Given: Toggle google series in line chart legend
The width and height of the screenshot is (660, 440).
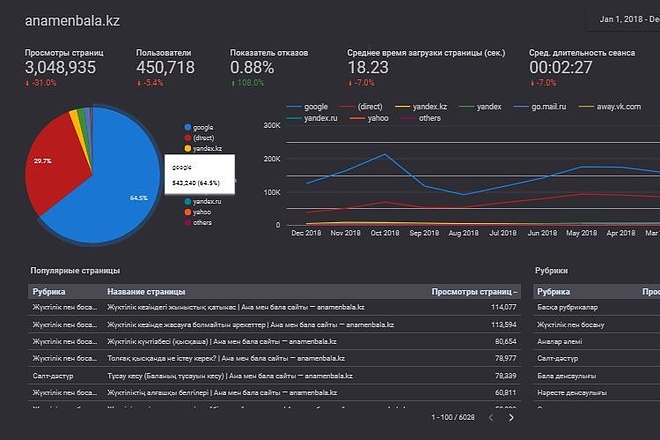Looking at the screenshot, I should (307, 107).
